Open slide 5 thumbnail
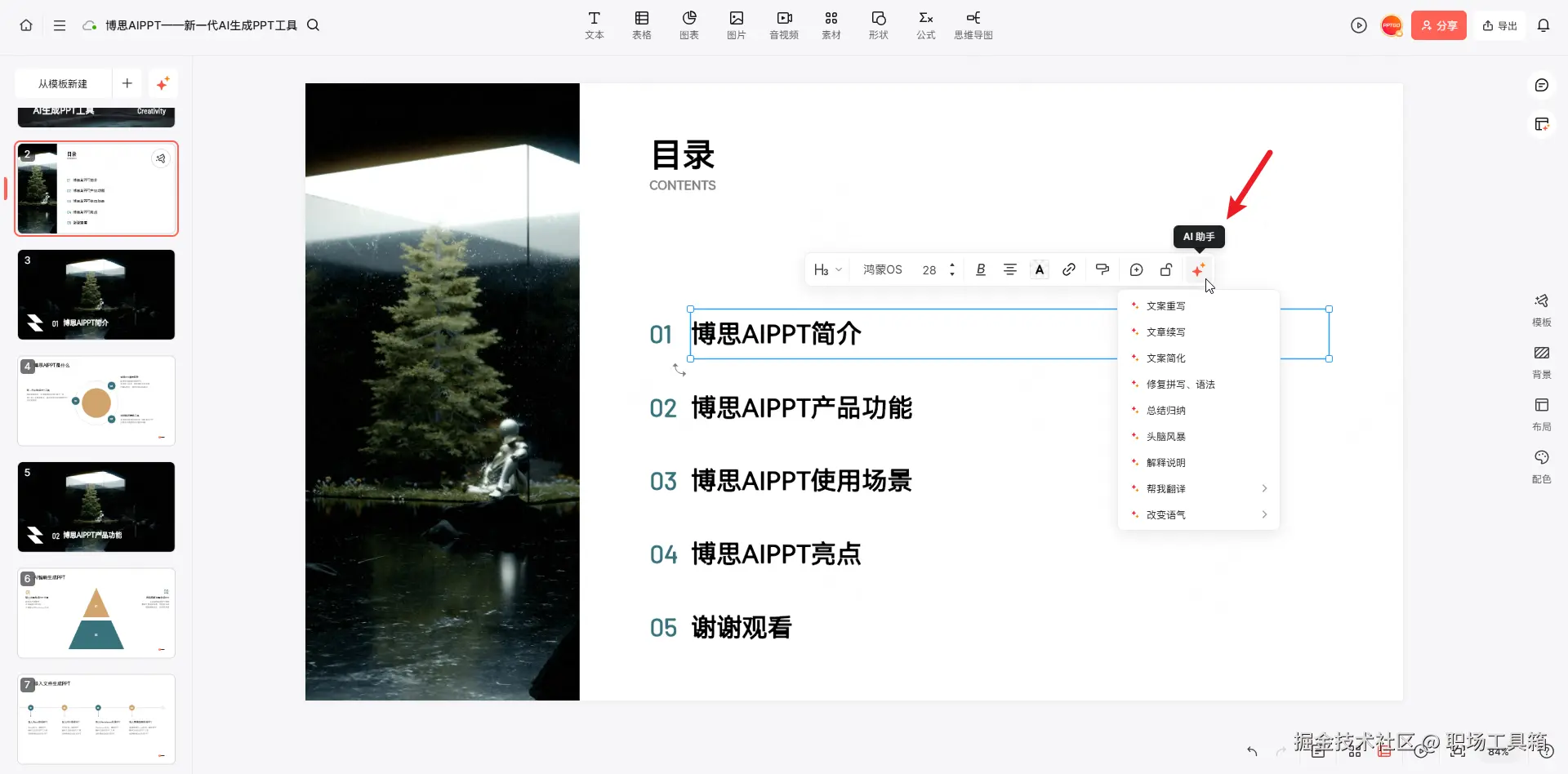This screenshot has width=1568, height=774. coord(96,507)
